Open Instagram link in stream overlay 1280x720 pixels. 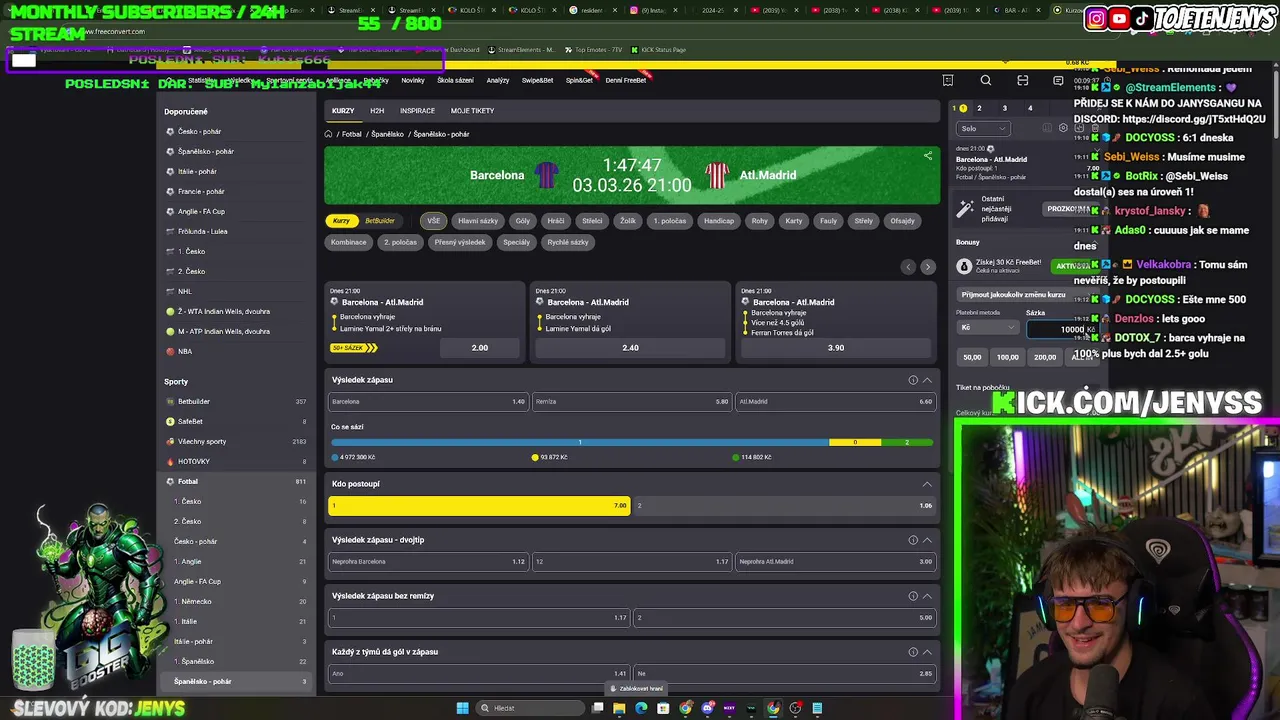1097,18
